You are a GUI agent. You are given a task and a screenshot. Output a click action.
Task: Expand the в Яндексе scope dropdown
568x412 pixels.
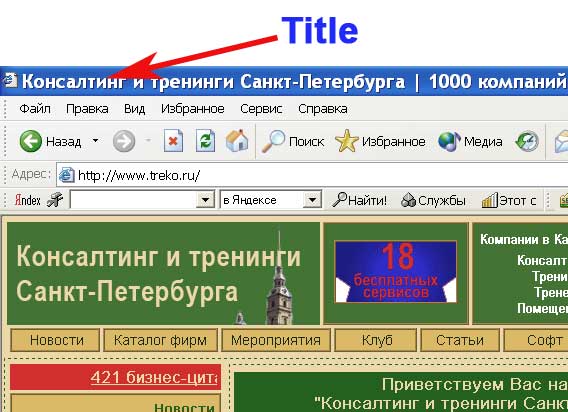pos(312,200)
